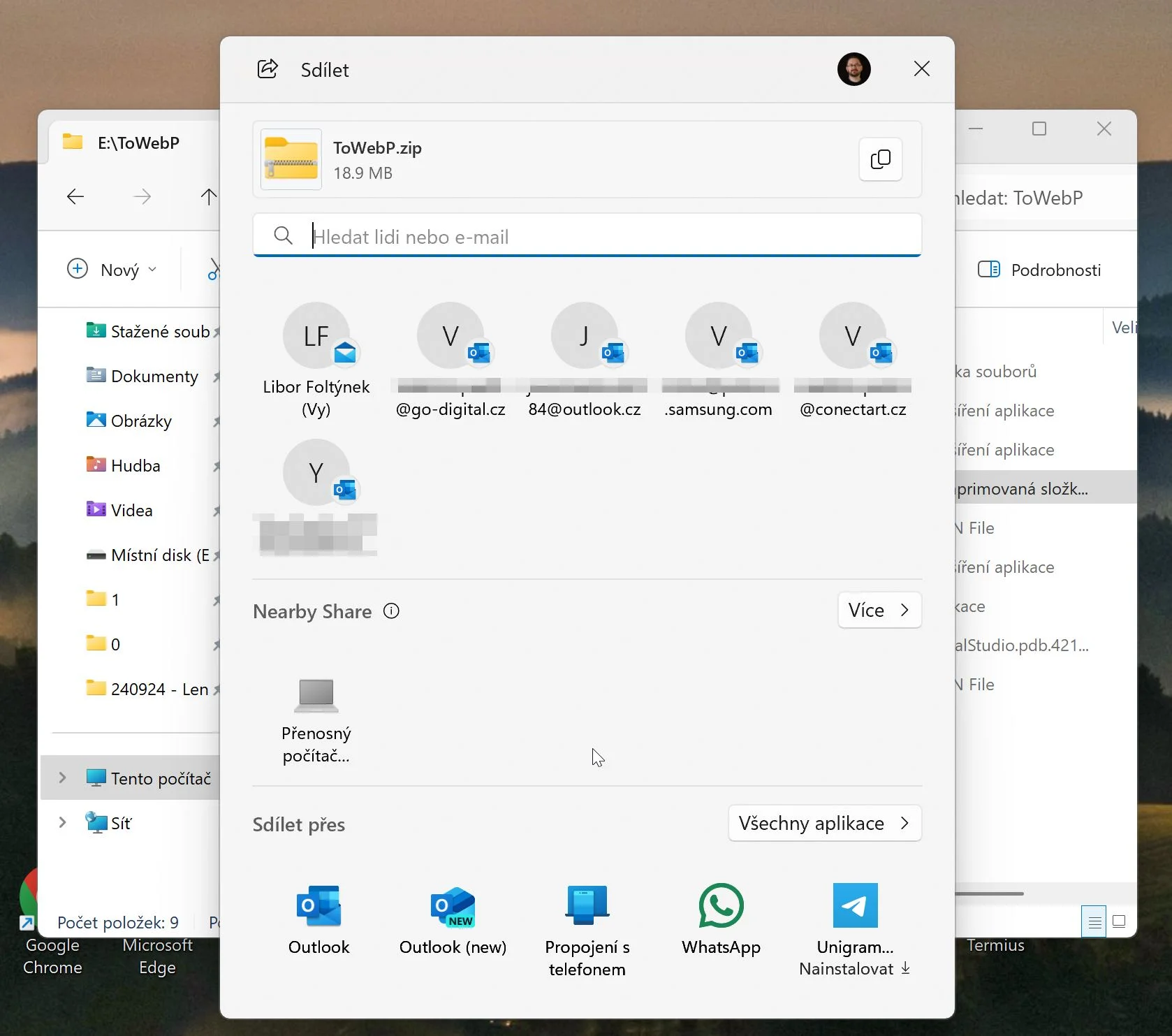Click the Nearby Share info icon
This screenshot has width=1172, height=1036.
point(391,611)
